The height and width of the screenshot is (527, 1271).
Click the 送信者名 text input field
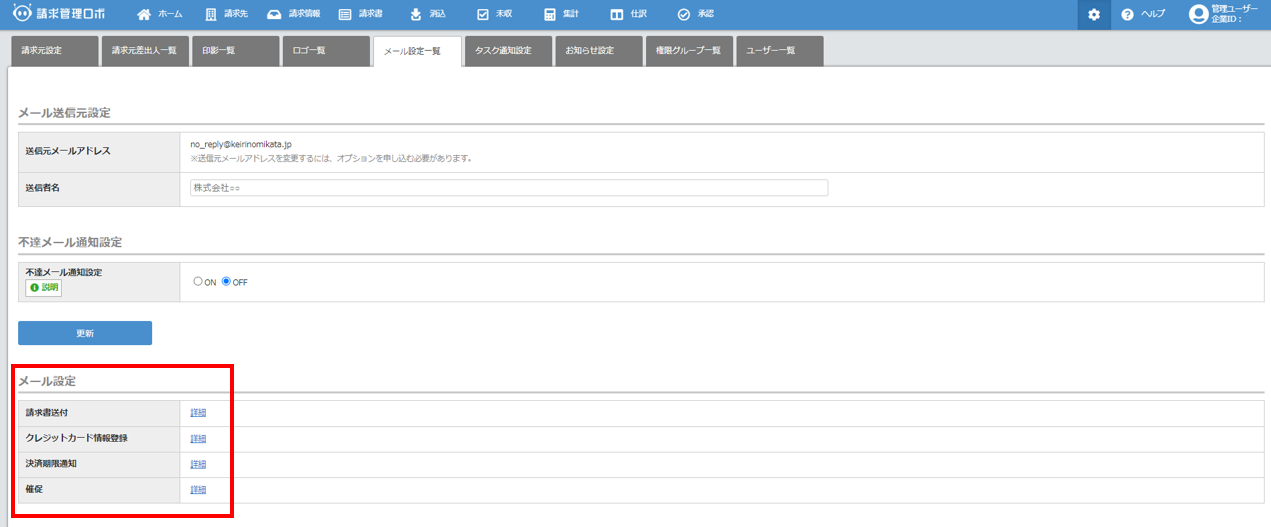(x=508, y=188)
